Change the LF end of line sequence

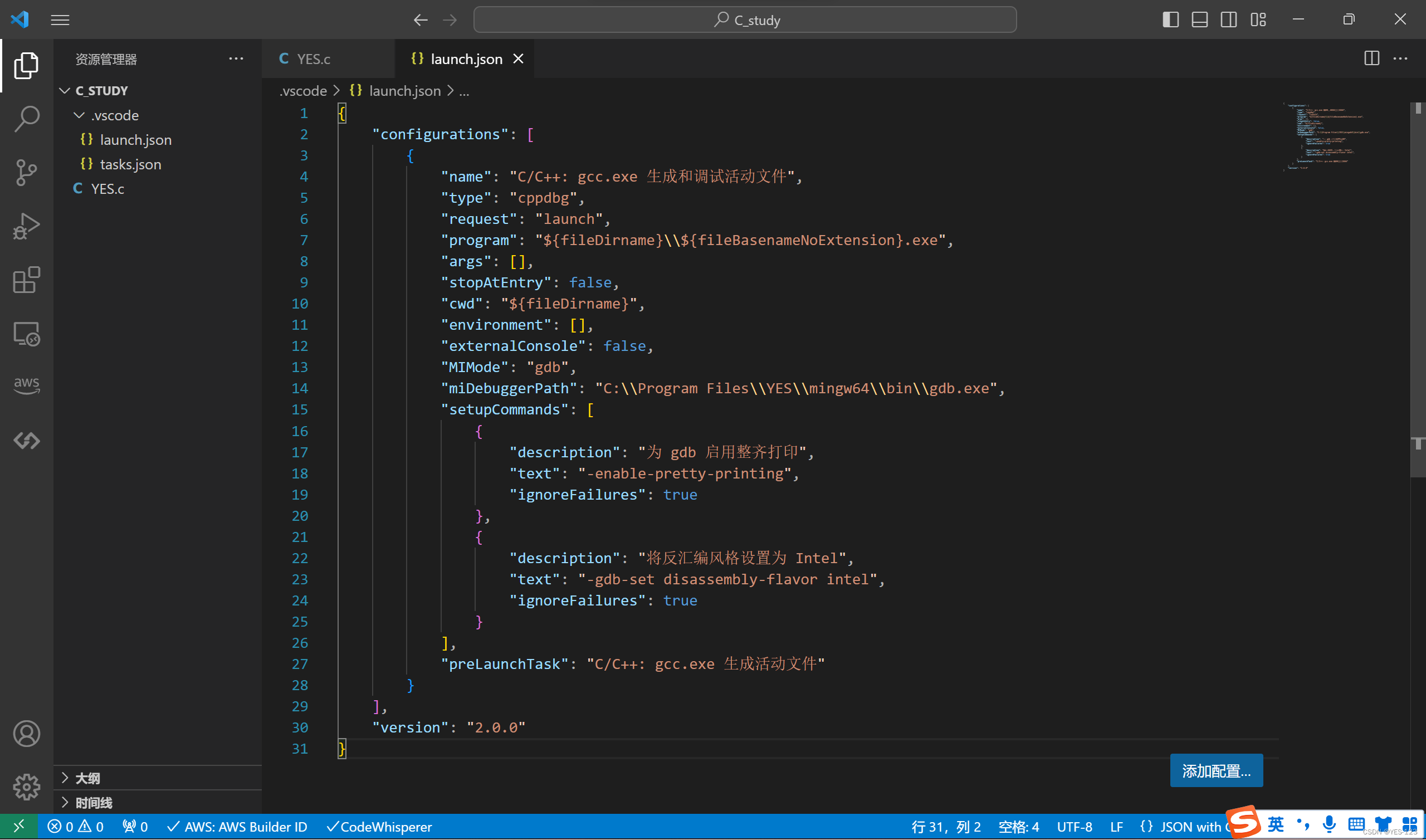pyautogui.click(x=1116, y=827)
